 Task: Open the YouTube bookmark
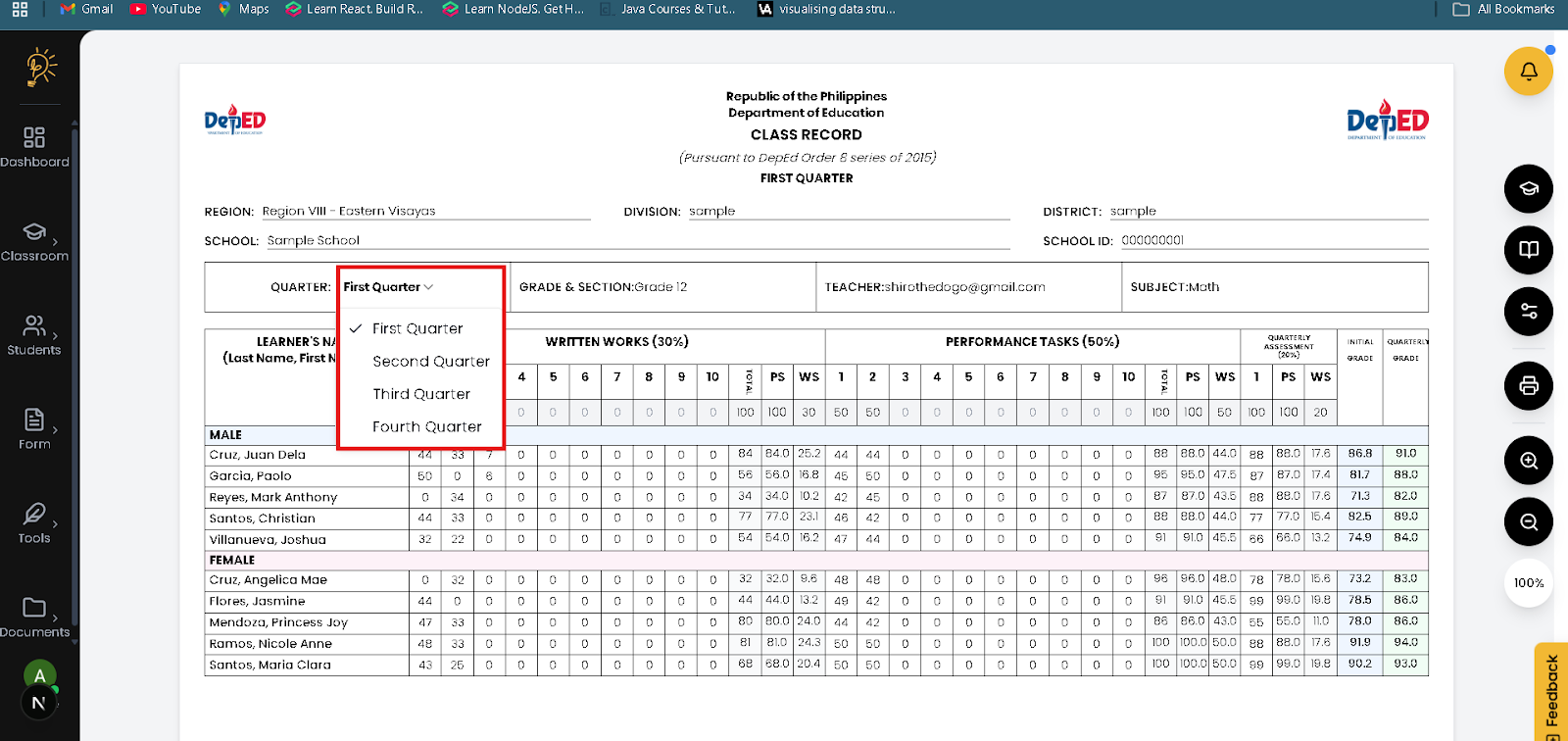pos(166,9)
